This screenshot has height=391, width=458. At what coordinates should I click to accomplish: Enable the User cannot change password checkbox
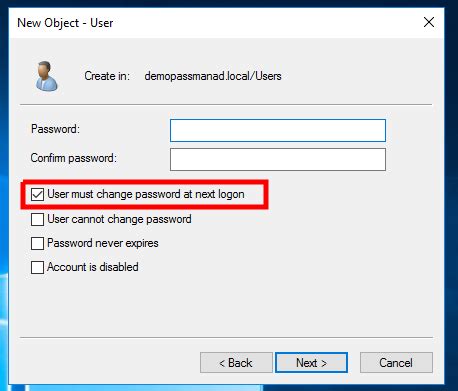37,219
